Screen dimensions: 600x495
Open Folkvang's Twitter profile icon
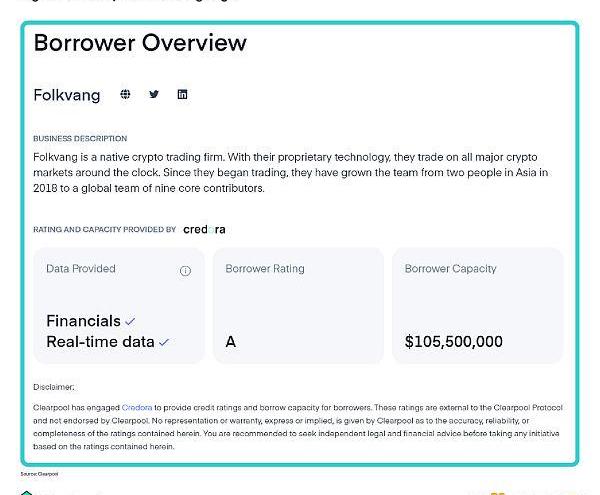point(154,94)
